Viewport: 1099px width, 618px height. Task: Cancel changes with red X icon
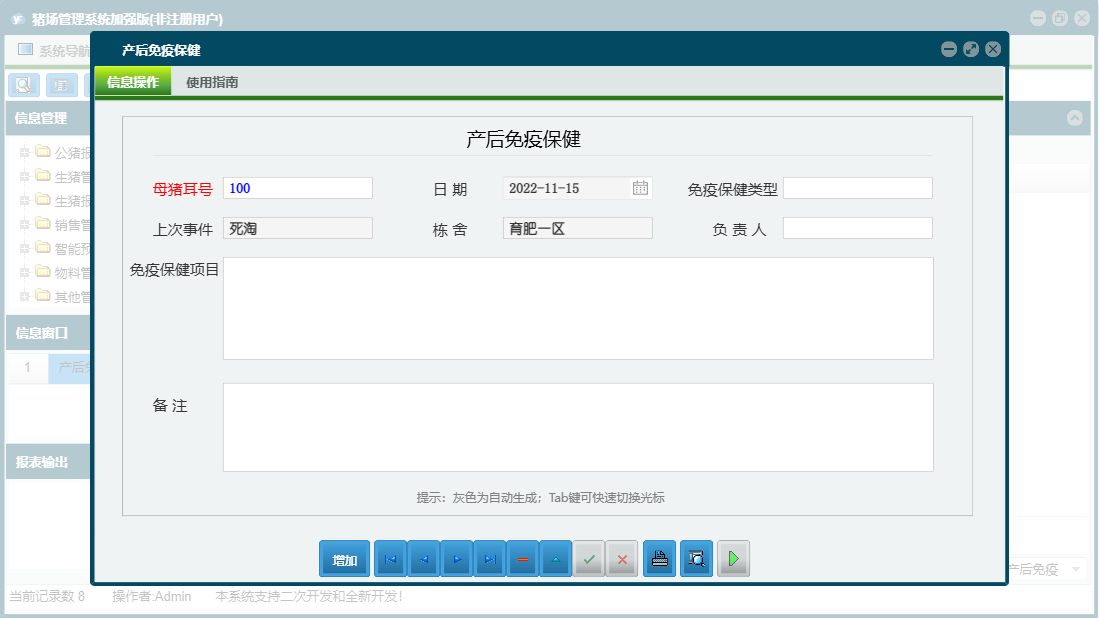(622, 559)
